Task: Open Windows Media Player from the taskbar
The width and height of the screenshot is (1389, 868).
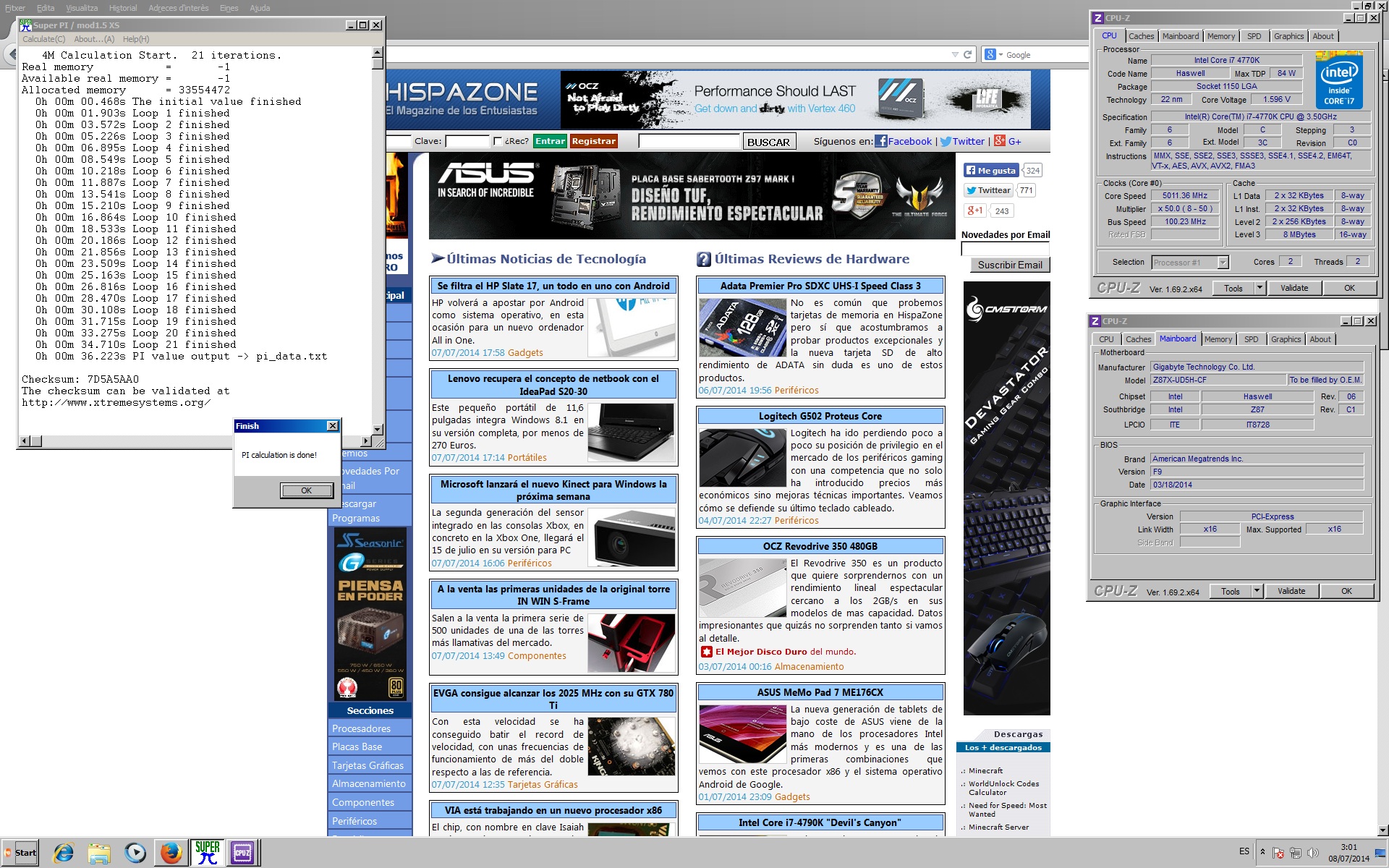Action: (x=135, y=853)
